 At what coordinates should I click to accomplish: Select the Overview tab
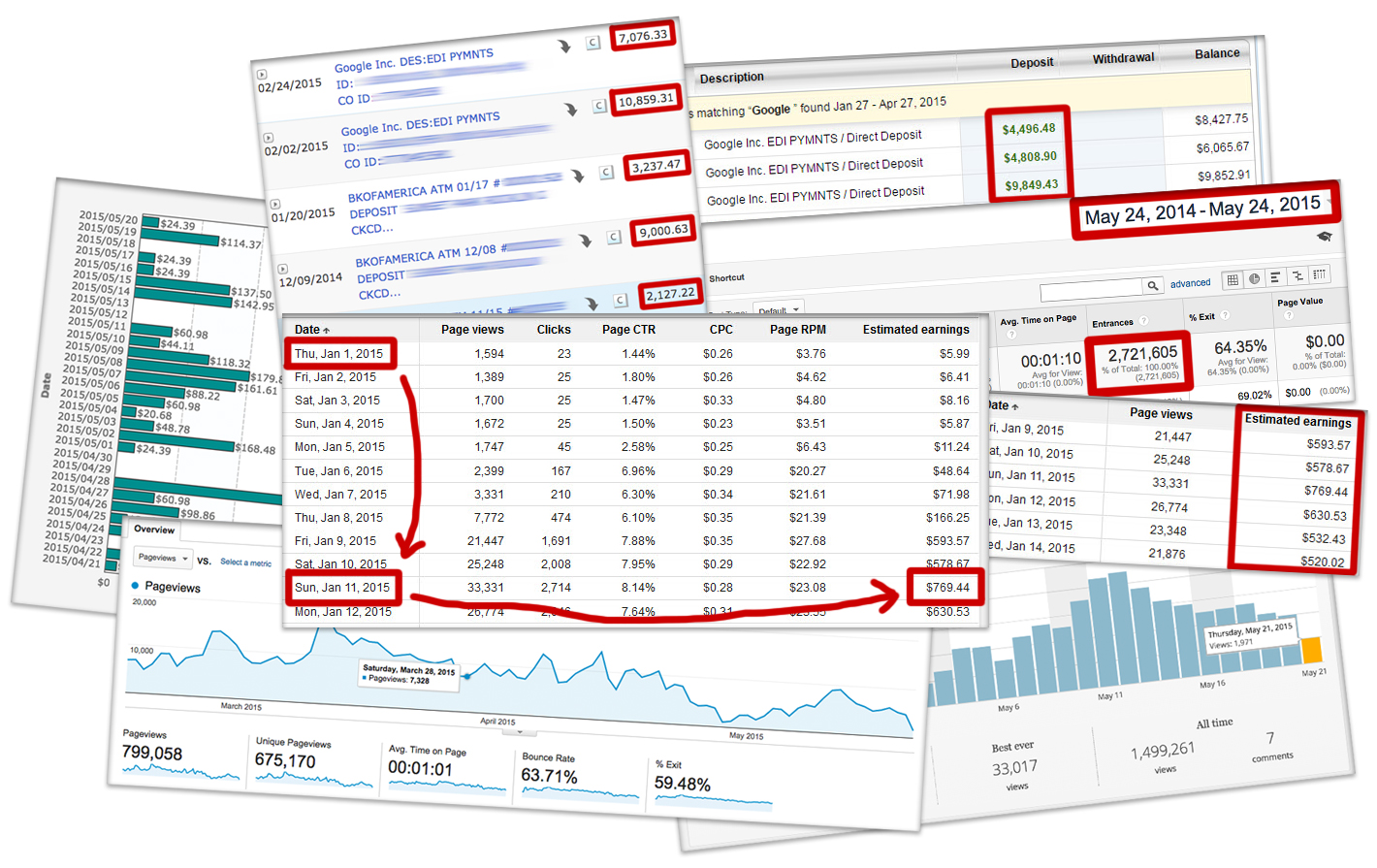click(x=154, y=530)
